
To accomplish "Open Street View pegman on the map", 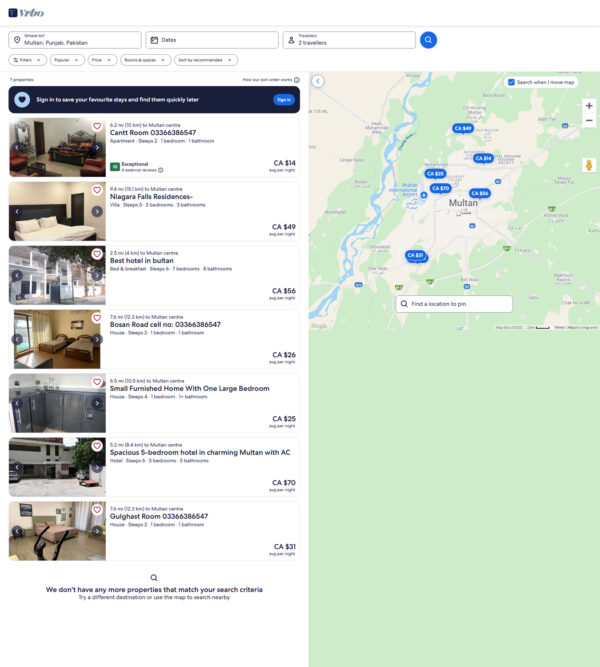I will (x=589, y=165).
